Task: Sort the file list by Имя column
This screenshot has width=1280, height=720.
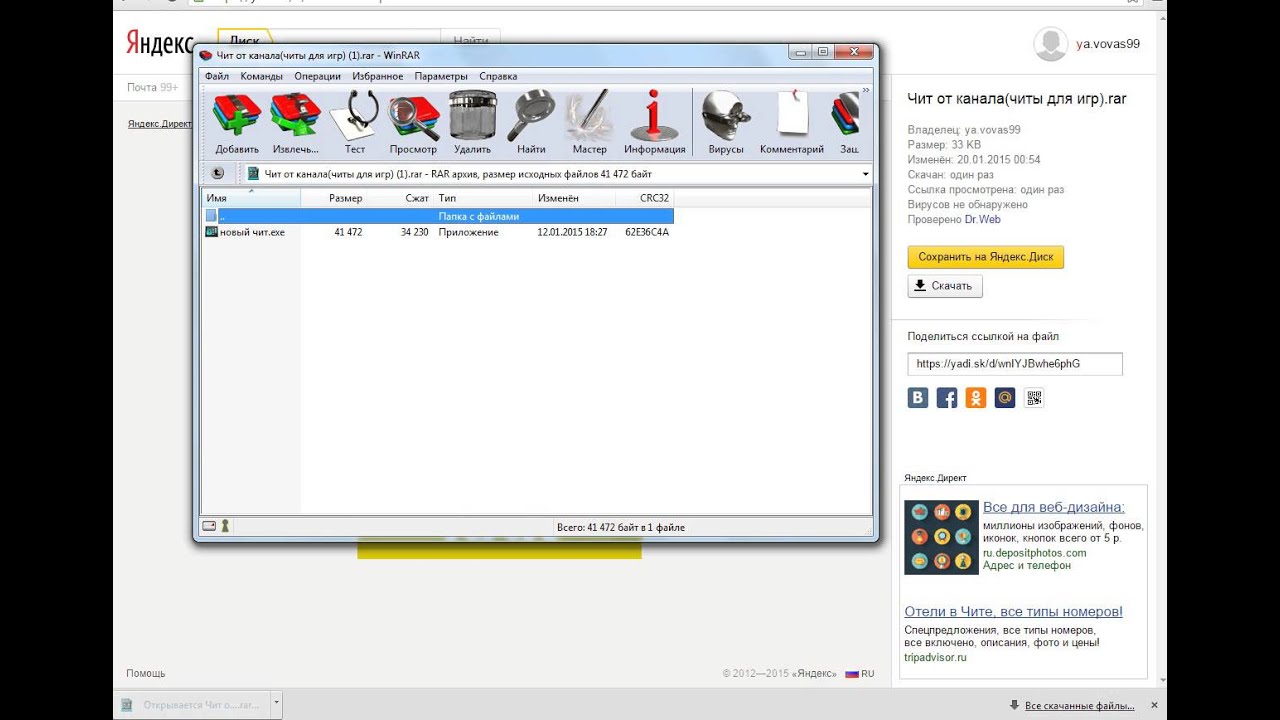Action: click(x=251, y=198)
